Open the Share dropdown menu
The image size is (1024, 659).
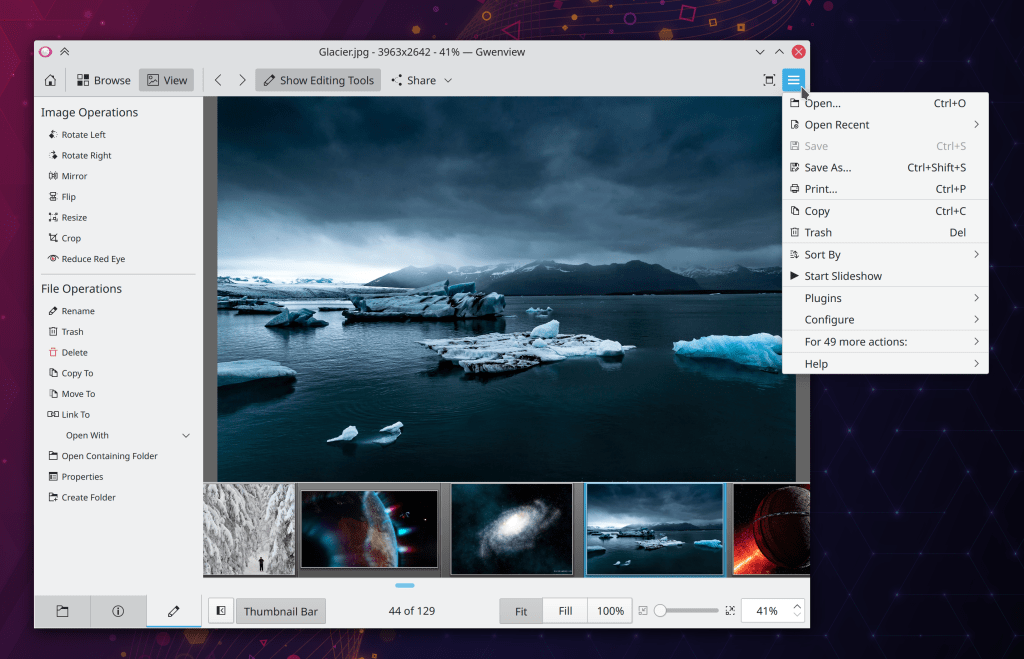(421, 80)
